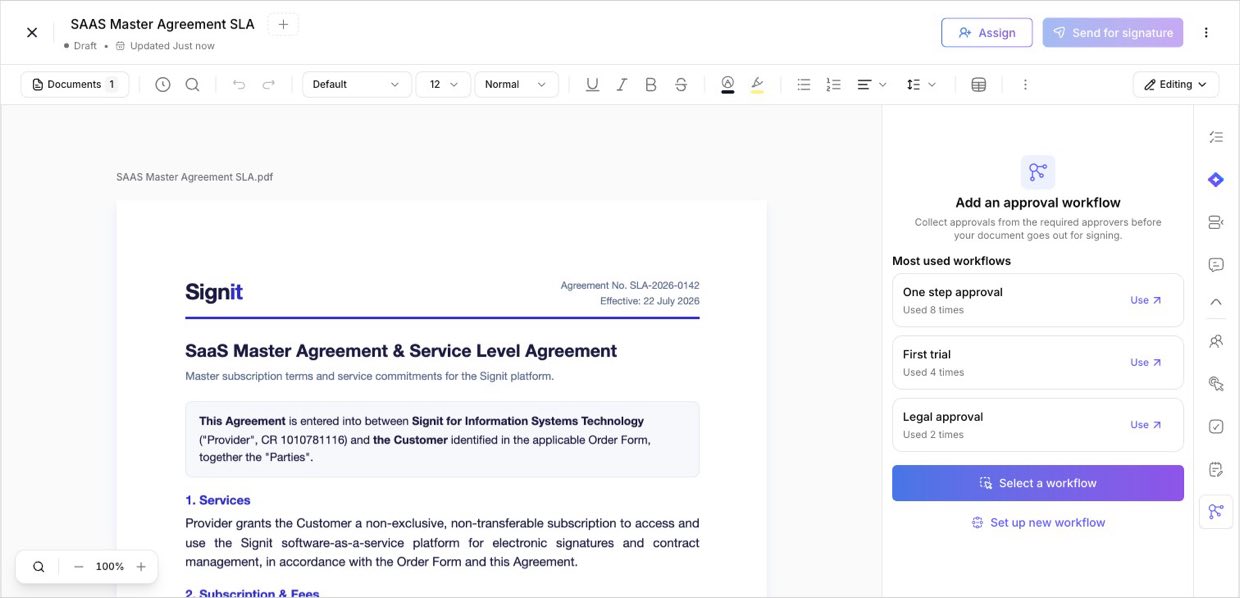1240x598 pixels.
Task: Open search in document toolbar
Action: 192,85
